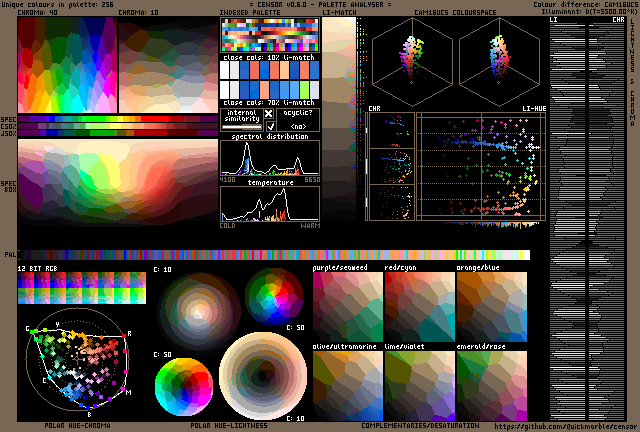Open the olive/ultramarine desaturation tile
The height and width of the screenshot is (432, 640).
[x=348, y=386]
